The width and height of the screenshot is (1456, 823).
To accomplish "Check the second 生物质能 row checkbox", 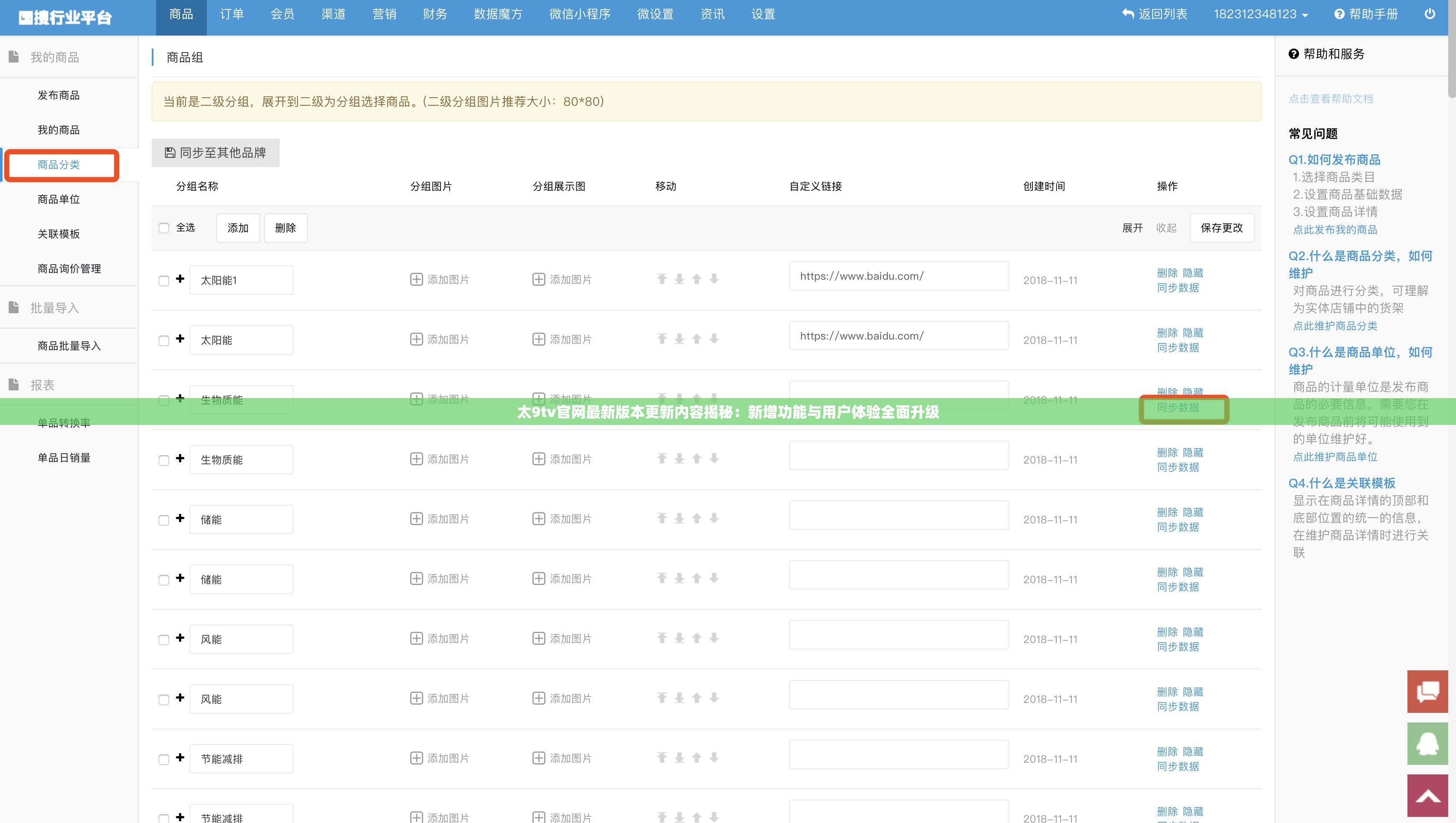I will pos(164,460).
